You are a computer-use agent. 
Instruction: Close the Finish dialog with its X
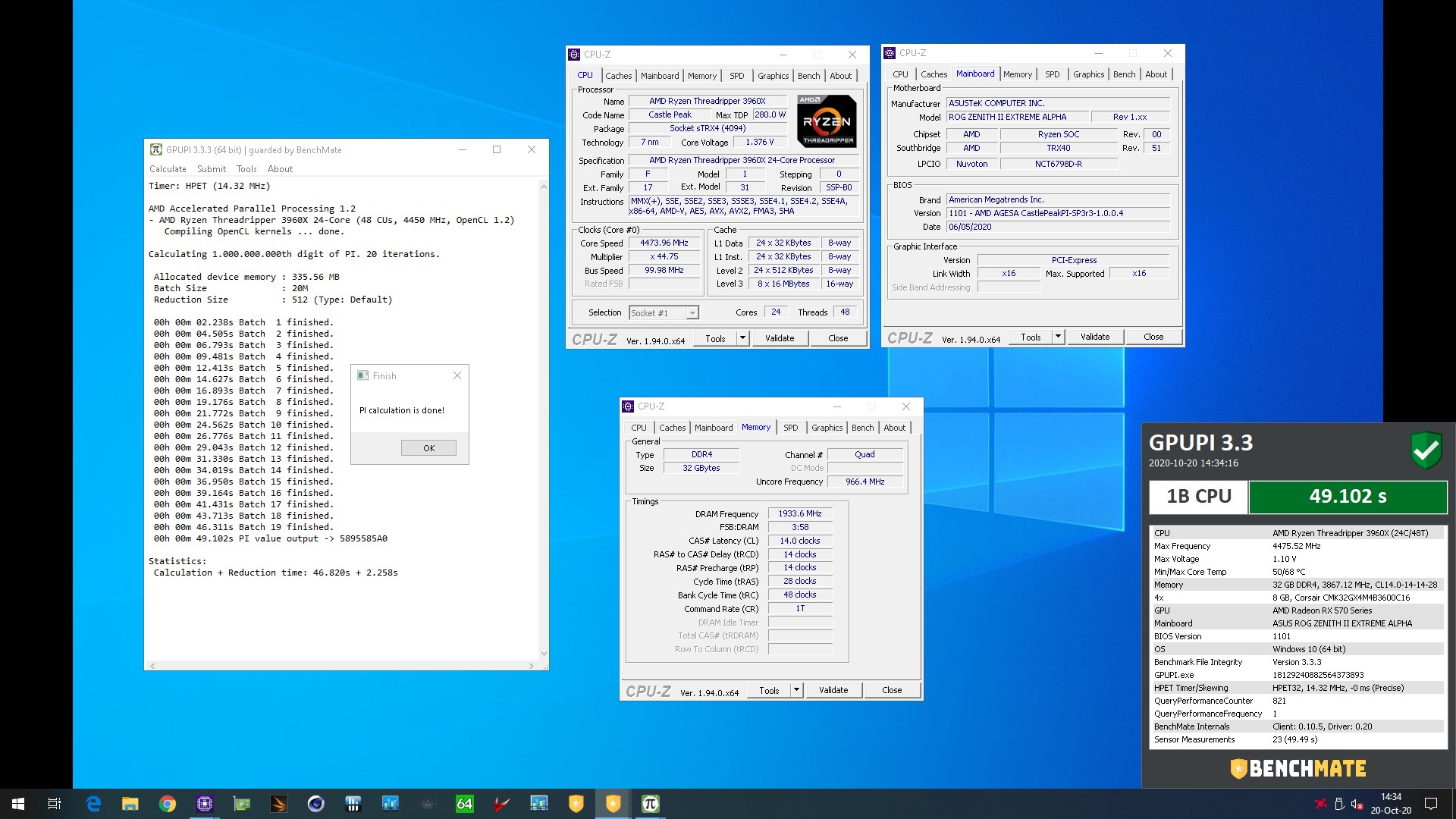point(457,375)
